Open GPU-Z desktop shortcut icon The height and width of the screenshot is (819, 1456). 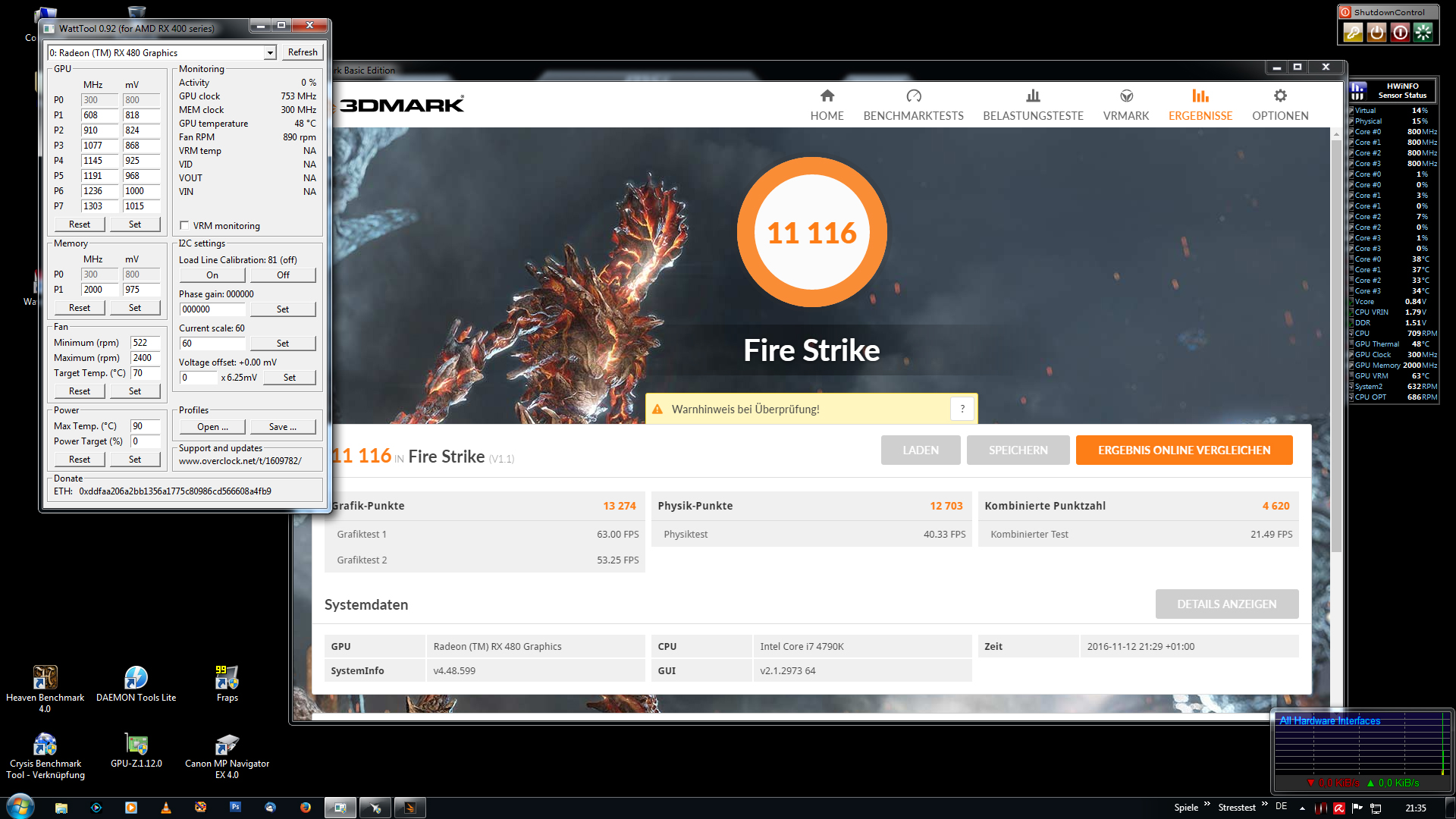coord(136,744)
